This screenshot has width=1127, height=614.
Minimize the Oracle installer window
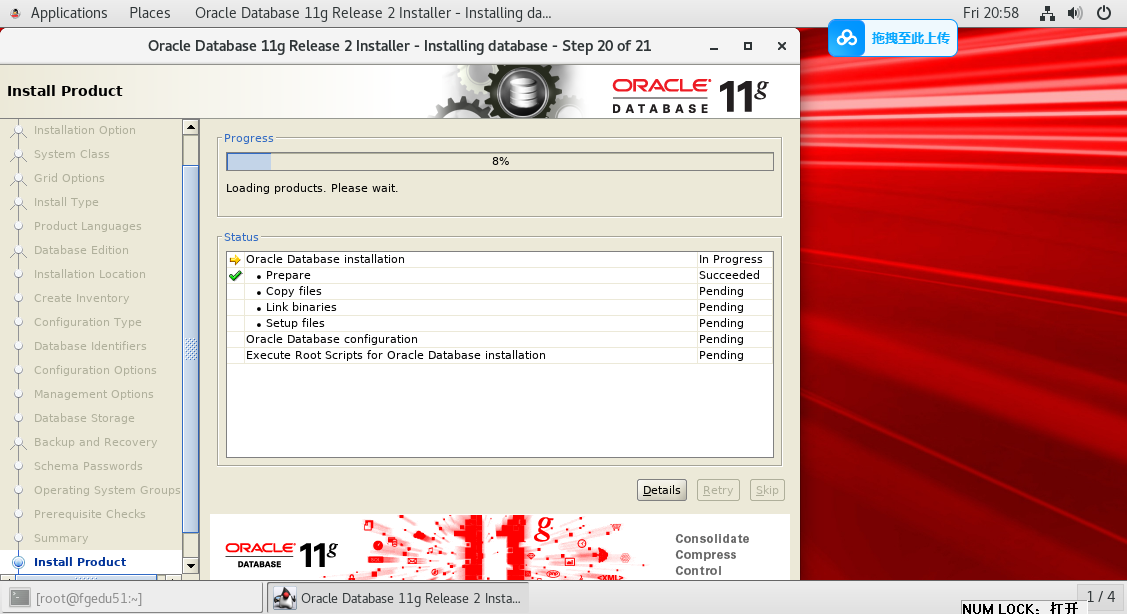coord(714,46)
